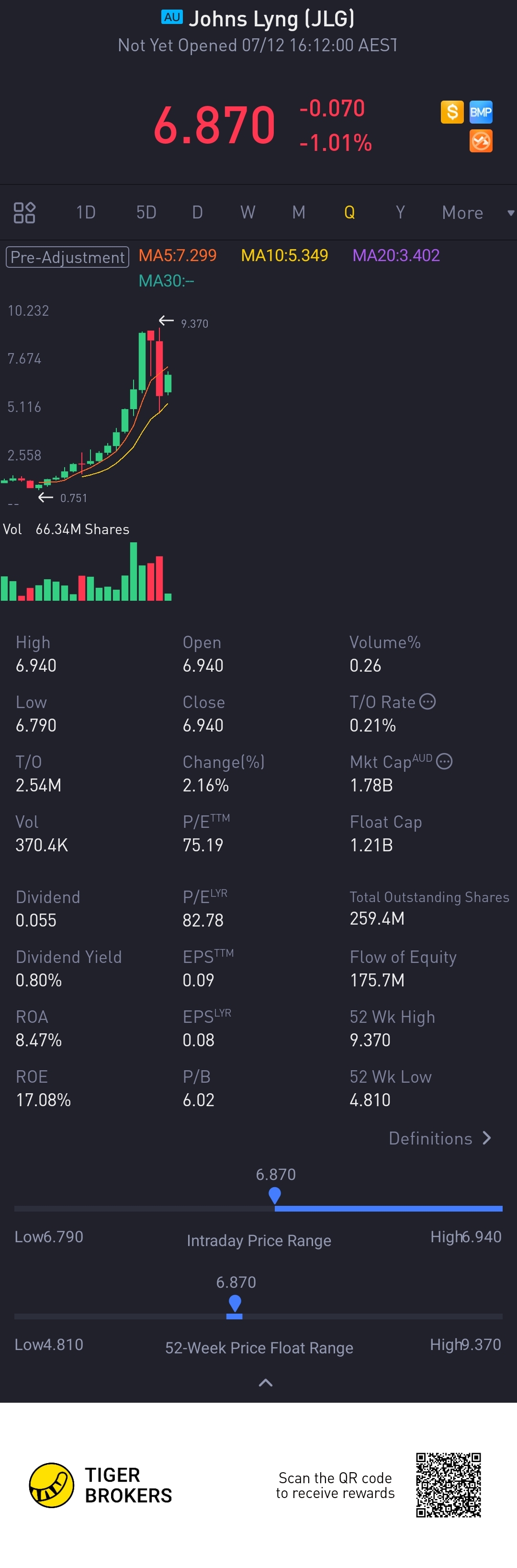Tap the Intraday Price Range marker
Image resolution: width=517 pixels, height=1568 pixels.
pos(274,1195)
